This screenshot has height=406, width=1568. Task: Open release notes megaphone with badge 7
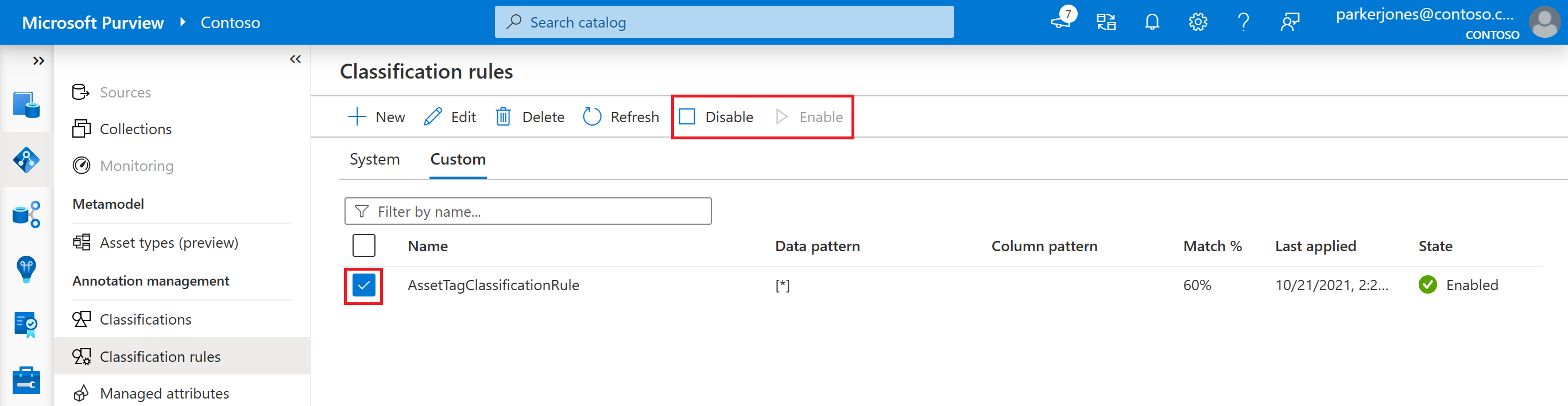pyautogui.click(x=1063, y=19)
